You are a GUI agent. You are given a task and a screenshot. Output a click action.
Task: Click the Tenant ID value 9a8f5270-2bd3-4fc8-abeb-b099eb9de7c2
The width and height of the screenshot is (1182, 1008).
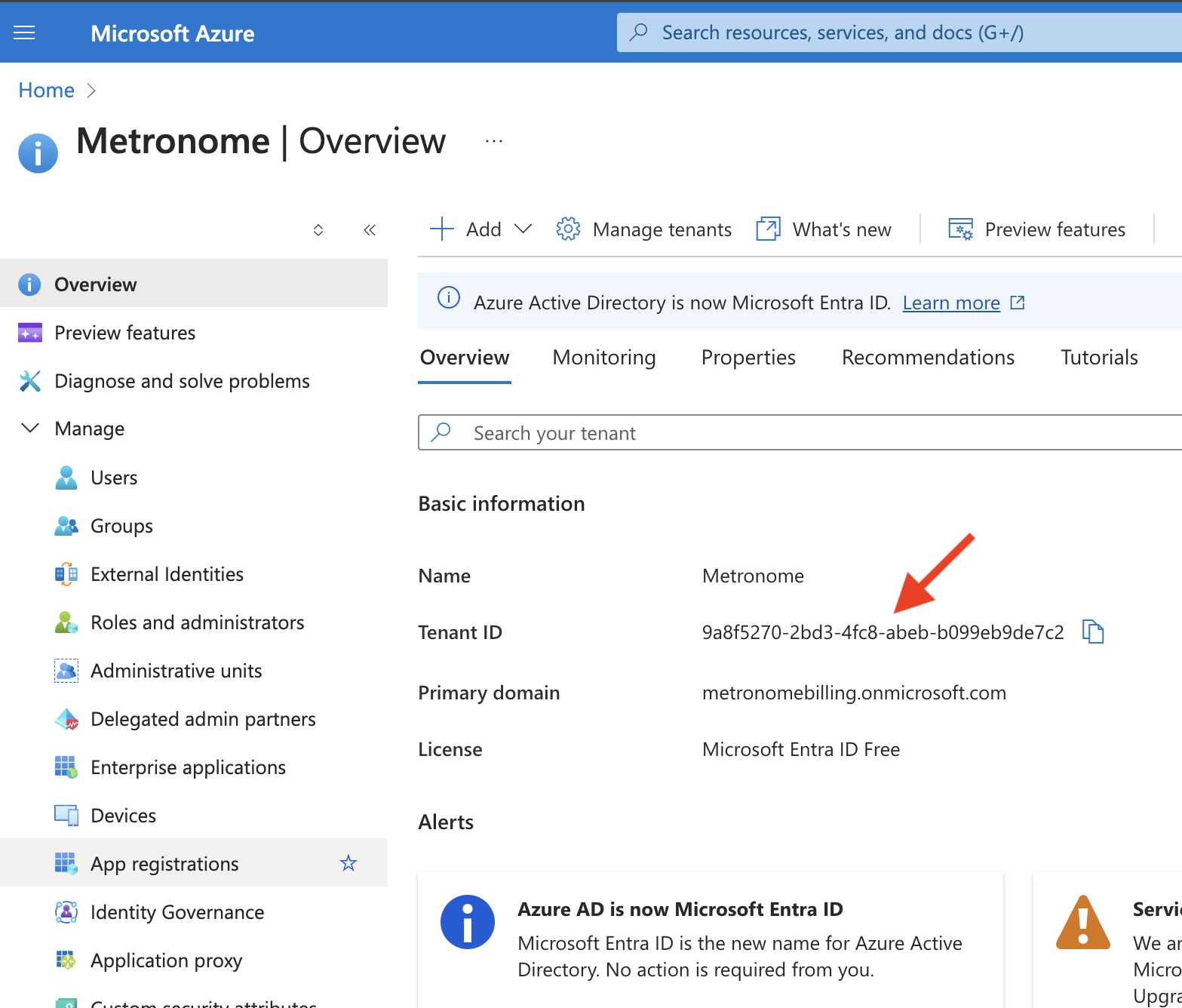coord(883,632)
